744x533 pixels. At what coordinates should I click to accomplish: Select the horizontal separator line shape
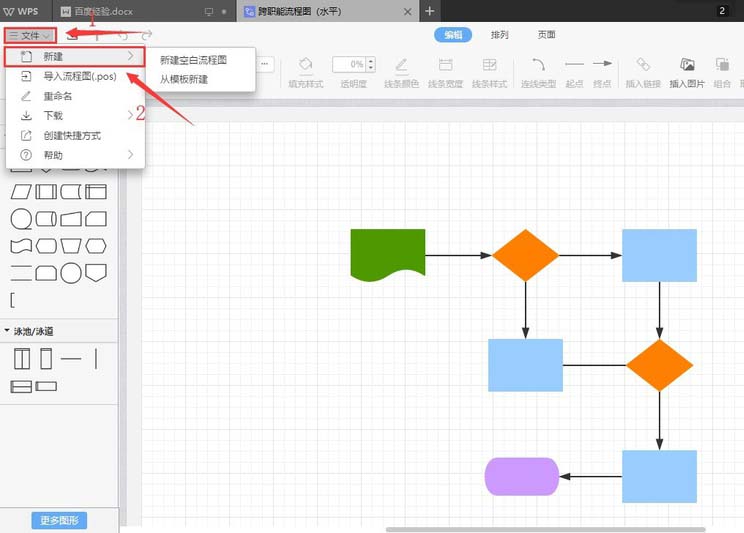pos(71,359)
